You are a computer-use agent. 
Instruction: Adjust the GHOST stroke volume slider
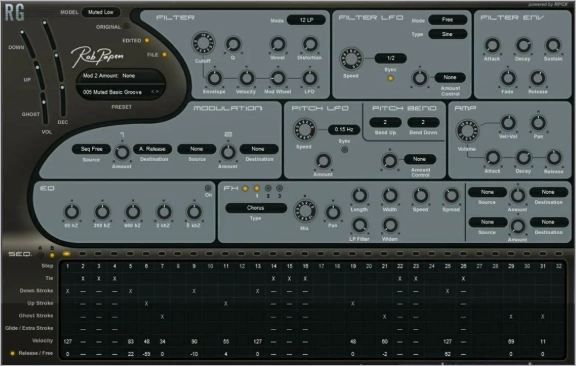(44, 110)
